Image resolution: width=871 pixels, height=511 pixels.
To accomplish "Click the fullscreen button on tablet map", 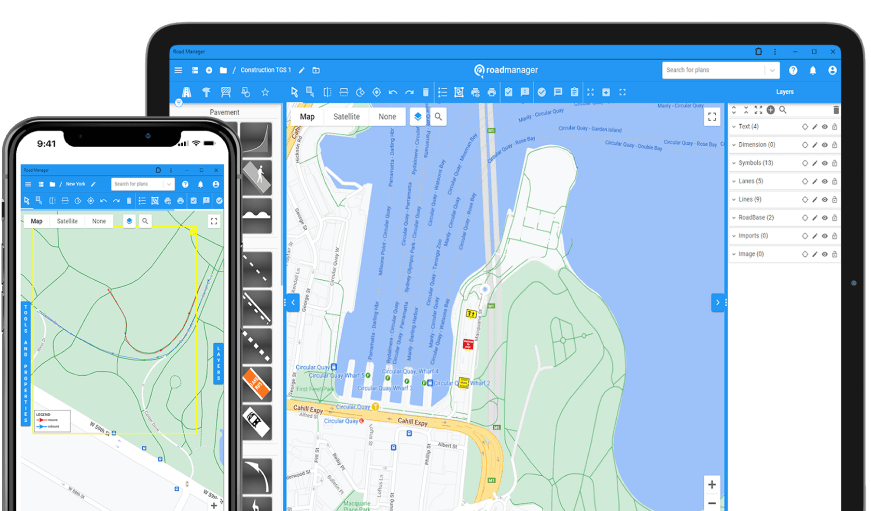I will click(x=712, y=117).
